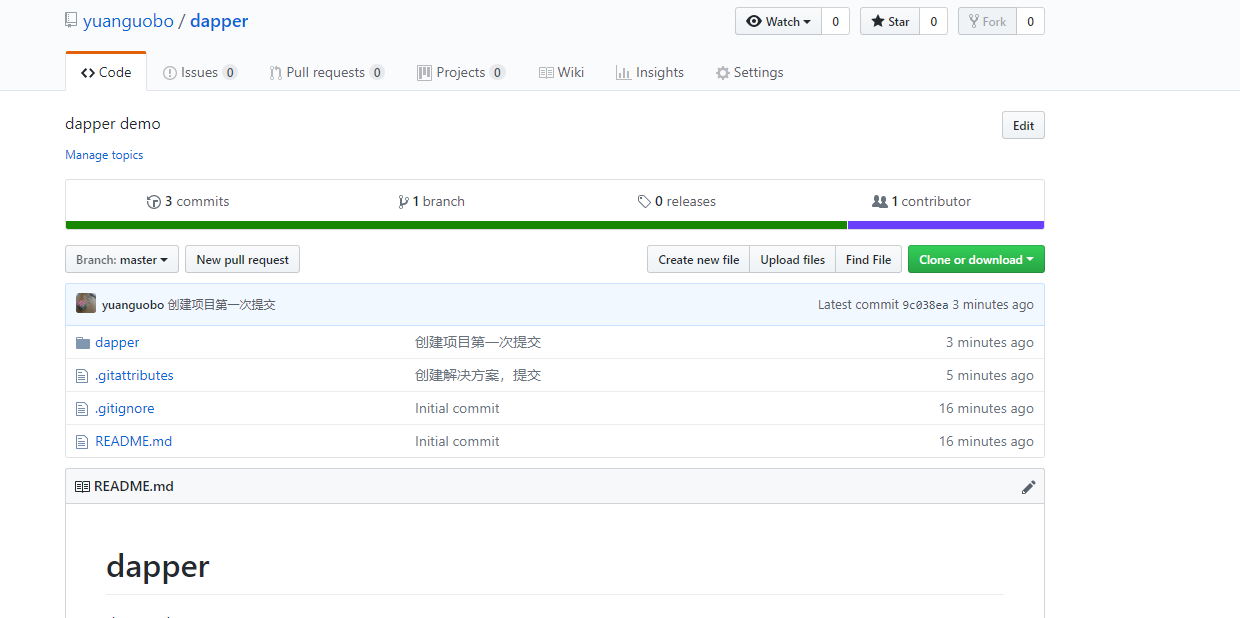Click Edit next to the description

tap(1023, 125)
